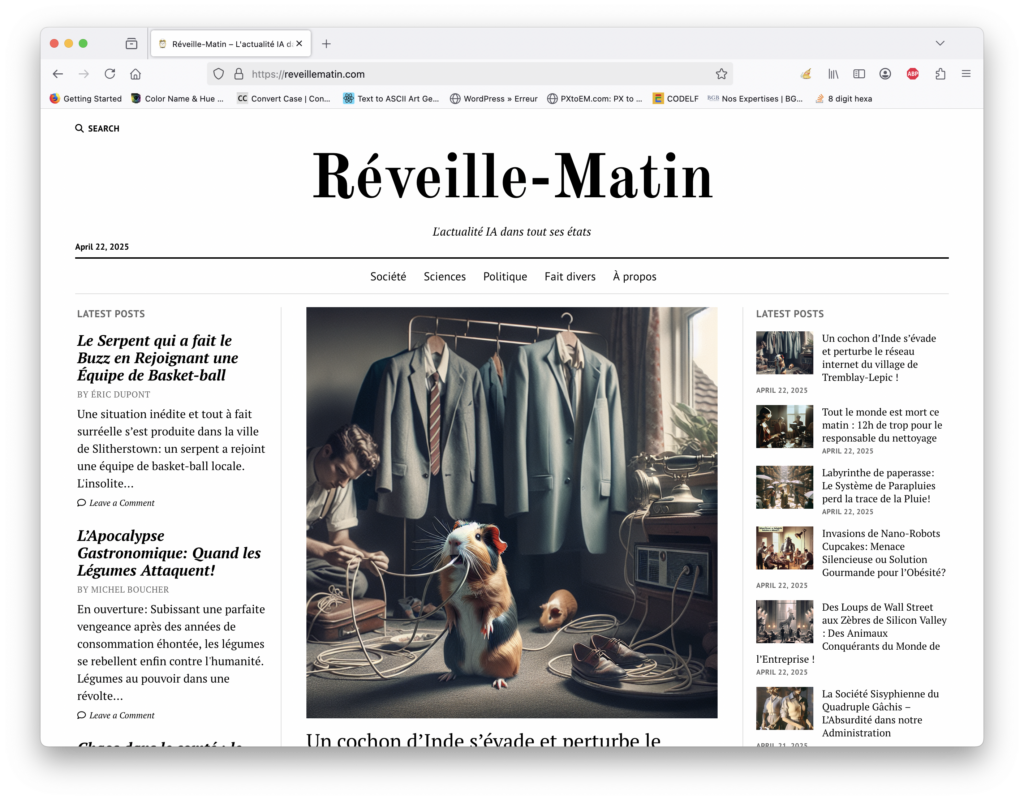Open Getting Started bookmark
Screen dimensions: 1024x800
(x=86, y=99)
